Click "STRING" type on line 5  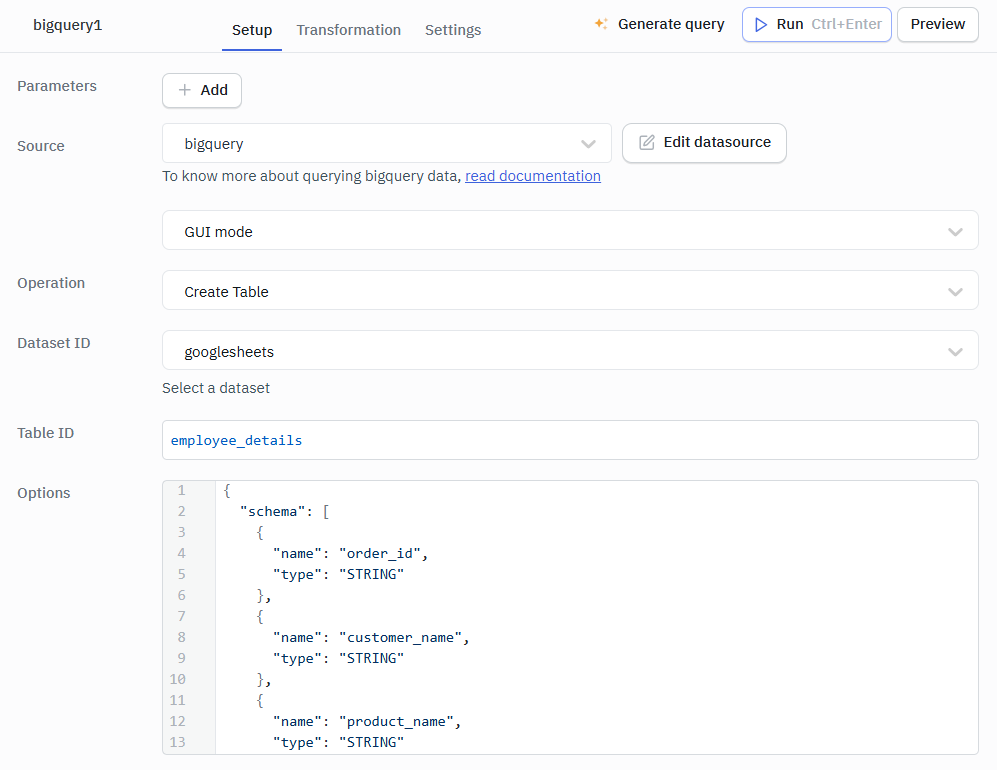[371, 575]
